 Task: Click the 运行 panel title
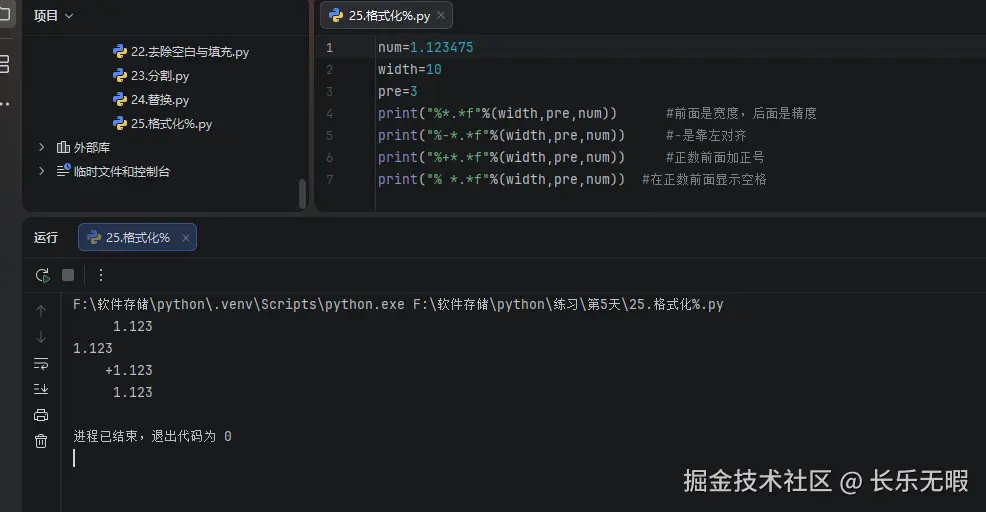point(46,238)
